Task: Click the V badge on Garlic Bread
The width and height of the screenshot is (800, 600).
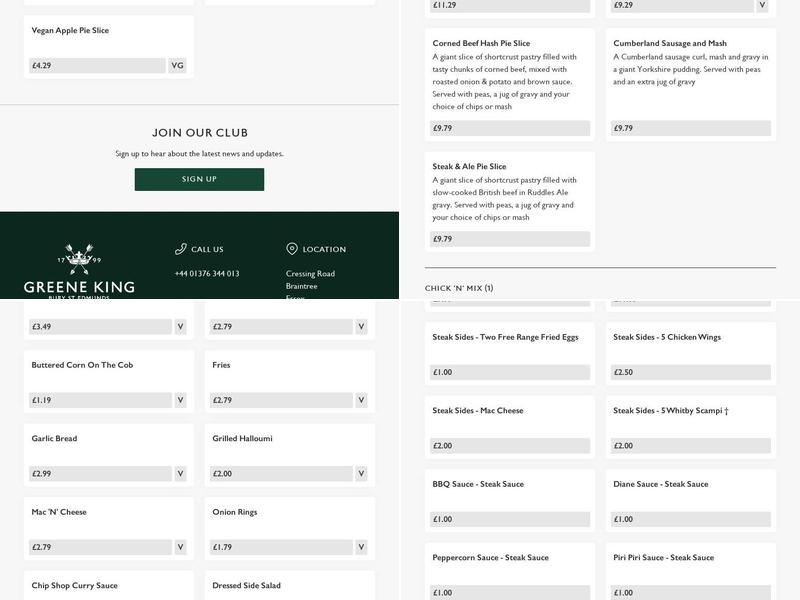Action: pos(181,474)
